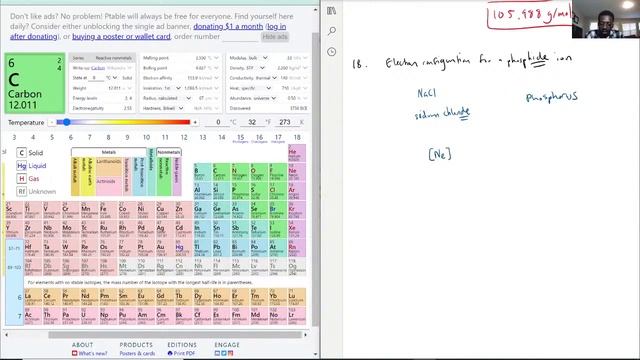Click the horizontal scrollbar of Ptable page
The height and width of the screenshot is (360, 640).
[x=175, y=335]
